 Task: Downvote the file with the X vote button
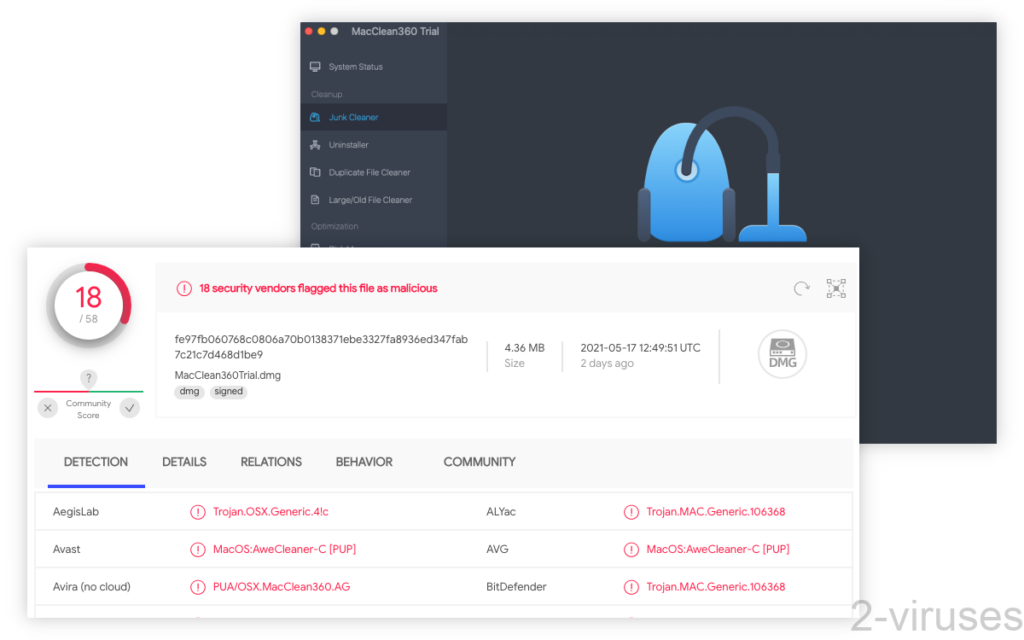tap(47, 407)
